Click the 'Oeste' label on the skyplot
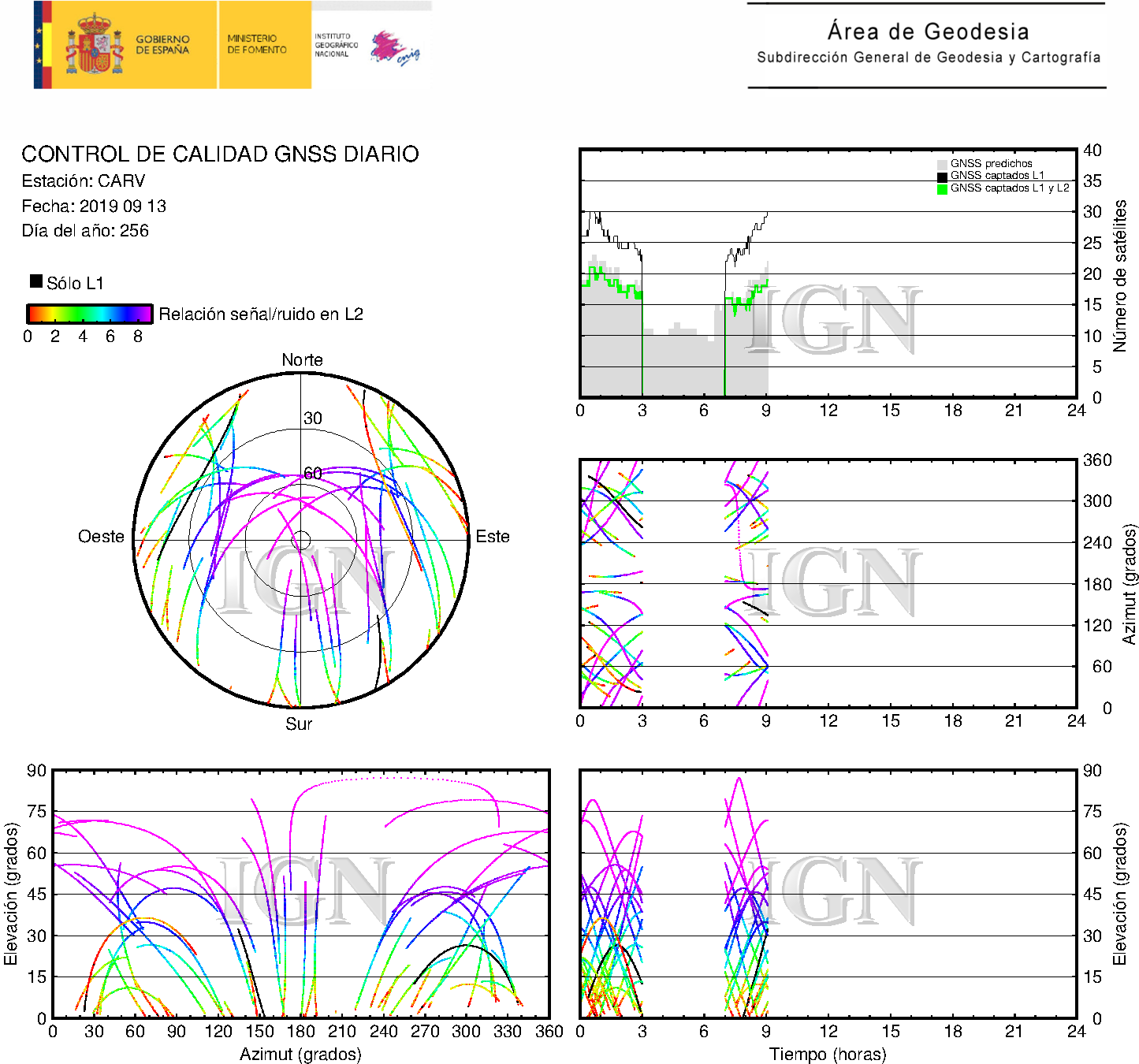The image size is (1139, 1064). tap(101, 536)
